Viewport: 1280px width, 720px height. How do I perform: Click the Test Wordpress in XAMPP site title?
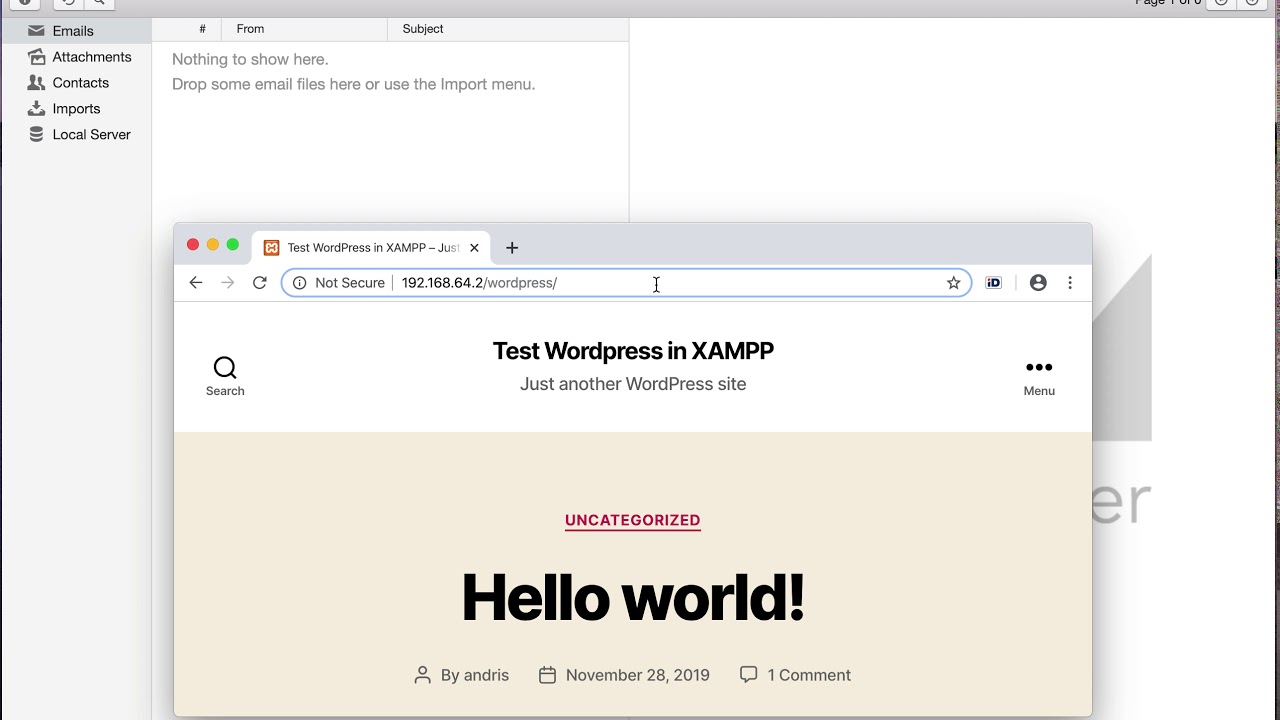(x=633, y=351)
